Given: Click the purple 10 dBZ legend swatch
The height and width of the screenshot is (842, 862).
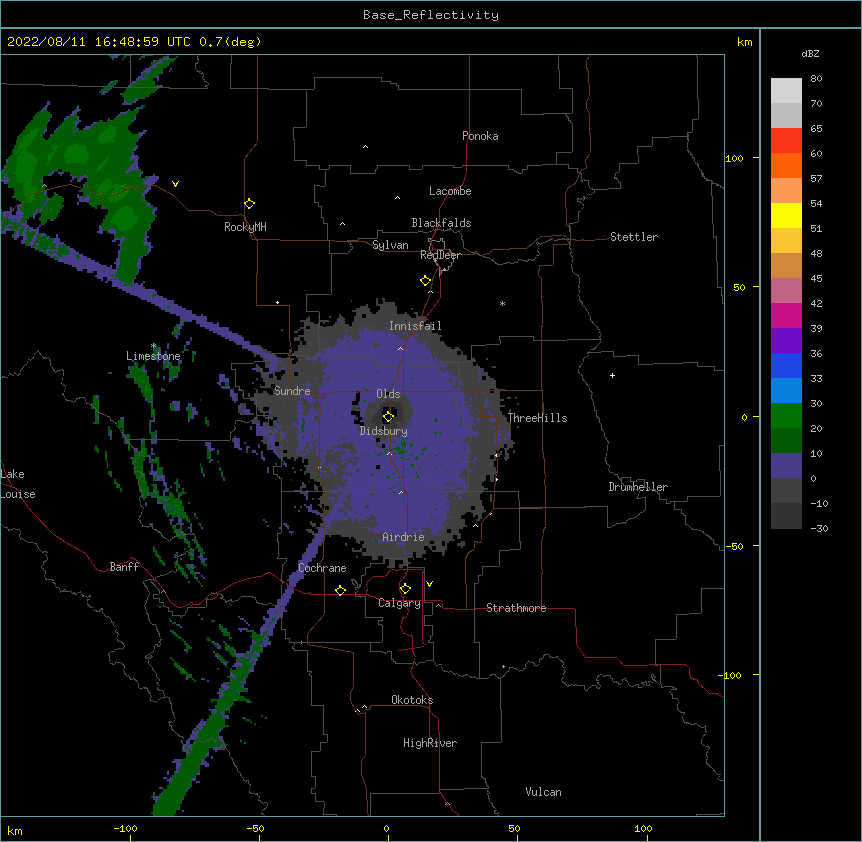Looking at the screenshot, I should 786,466.
